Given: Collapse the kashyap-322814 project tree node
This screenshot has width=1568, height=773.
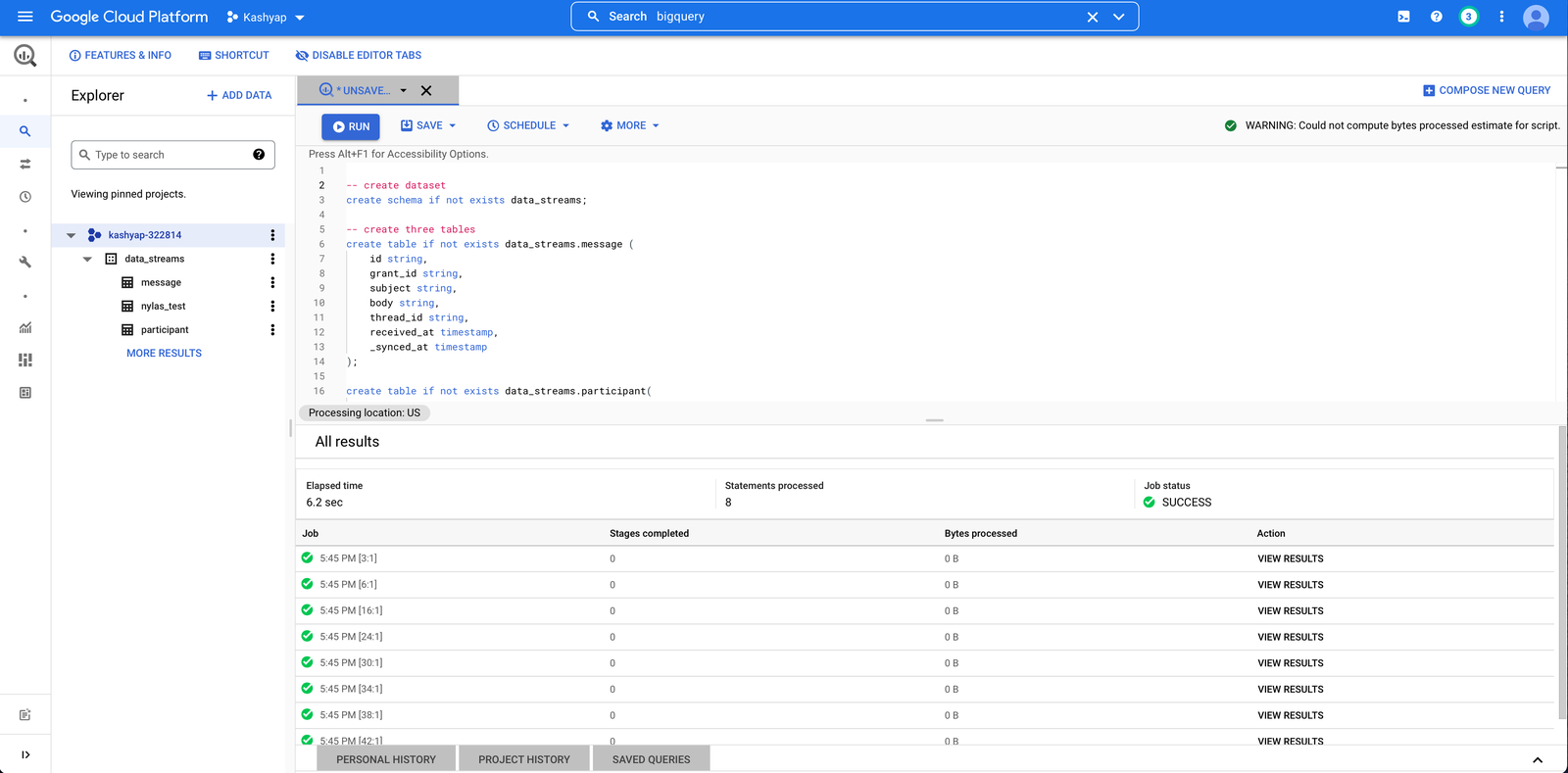Looking at the screenshot, I should [x=71, y=235].
